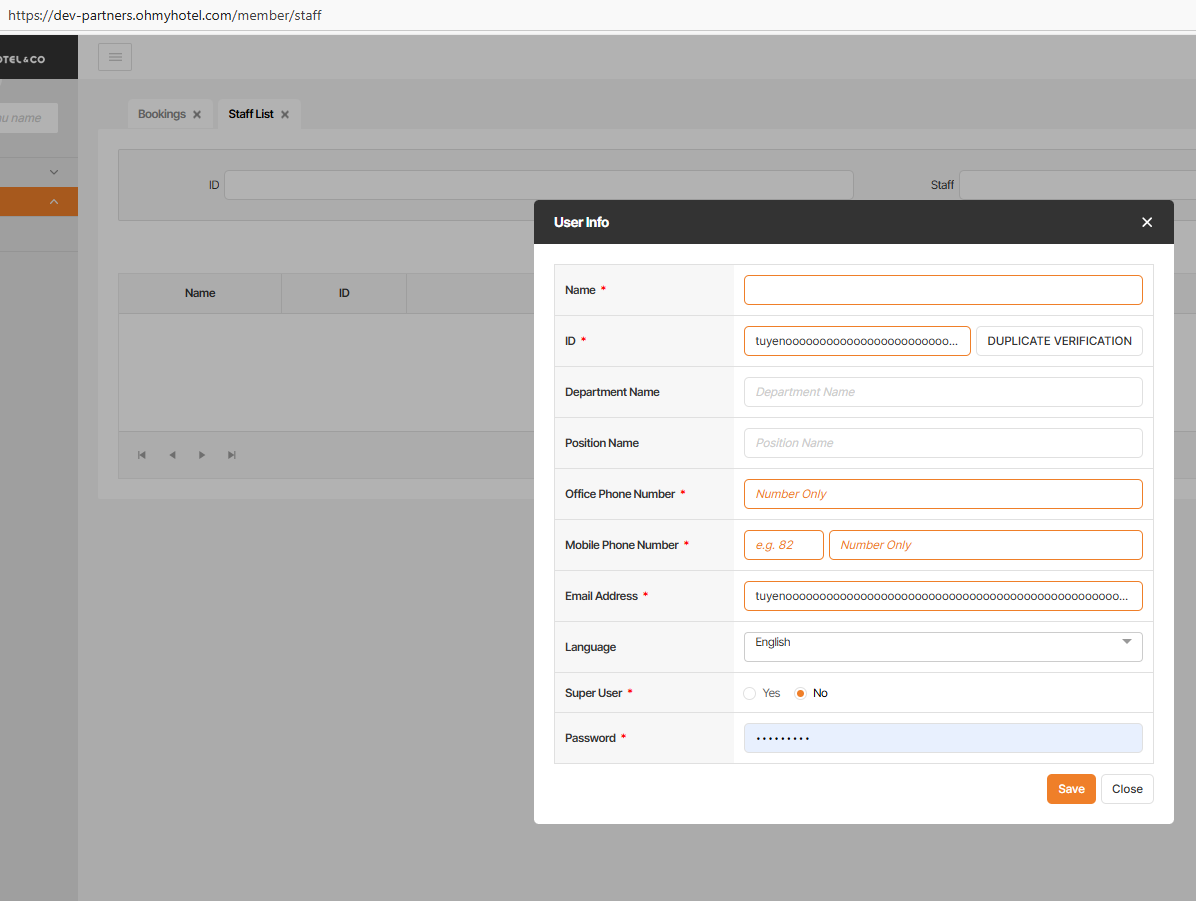Close the User Info dialog
Viewport: 1196px width, 901px height.
(x=1147, y=222)
